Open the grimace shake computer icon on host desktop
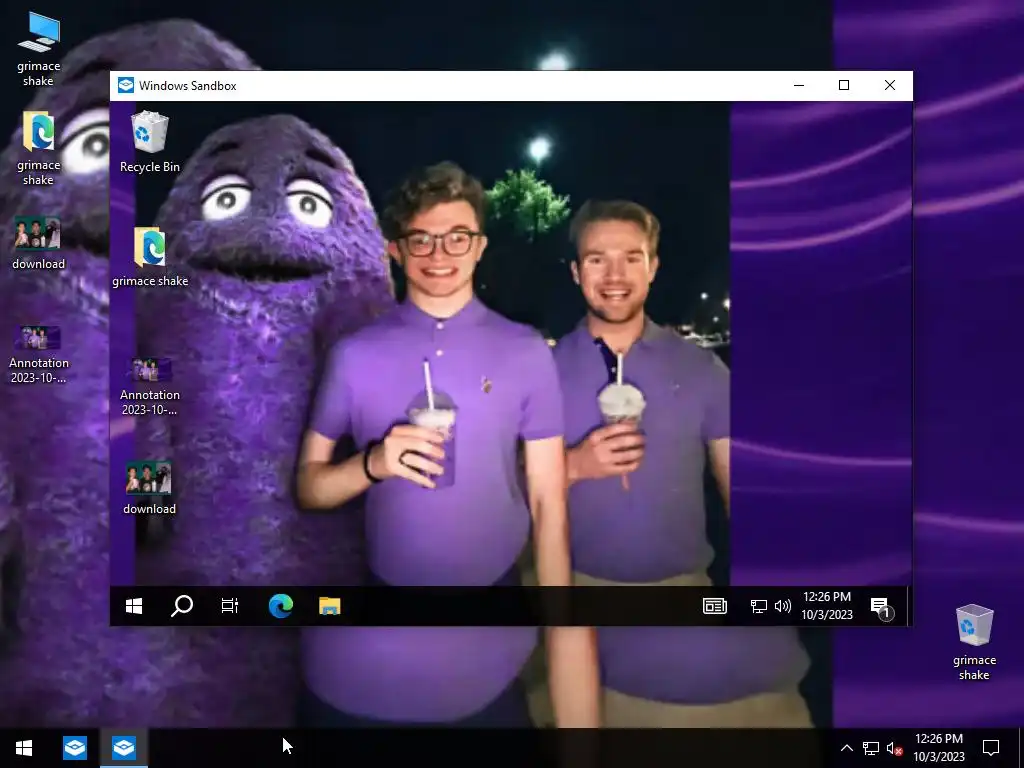Viewport: 1024px width, 768px height. point(39,49)
